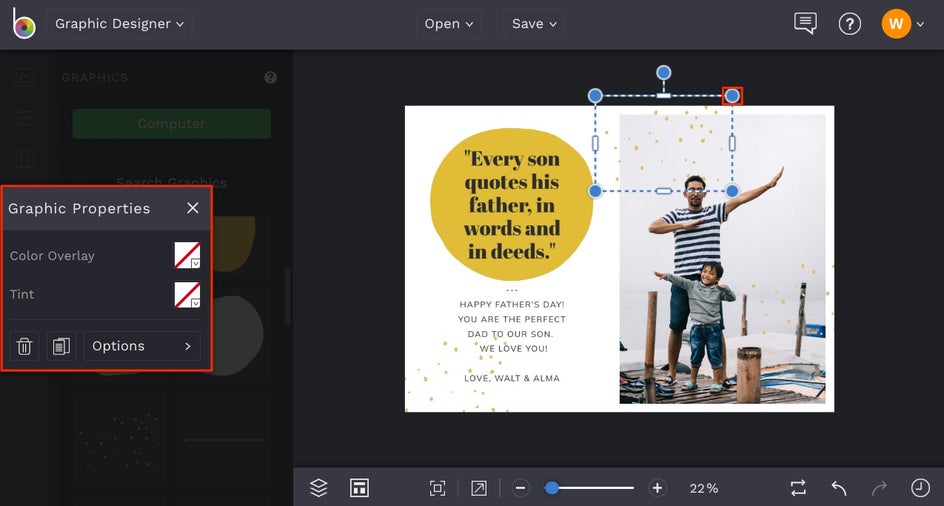Click the zoom in plus button
944x506 pixels.
[x=657, y=488]
